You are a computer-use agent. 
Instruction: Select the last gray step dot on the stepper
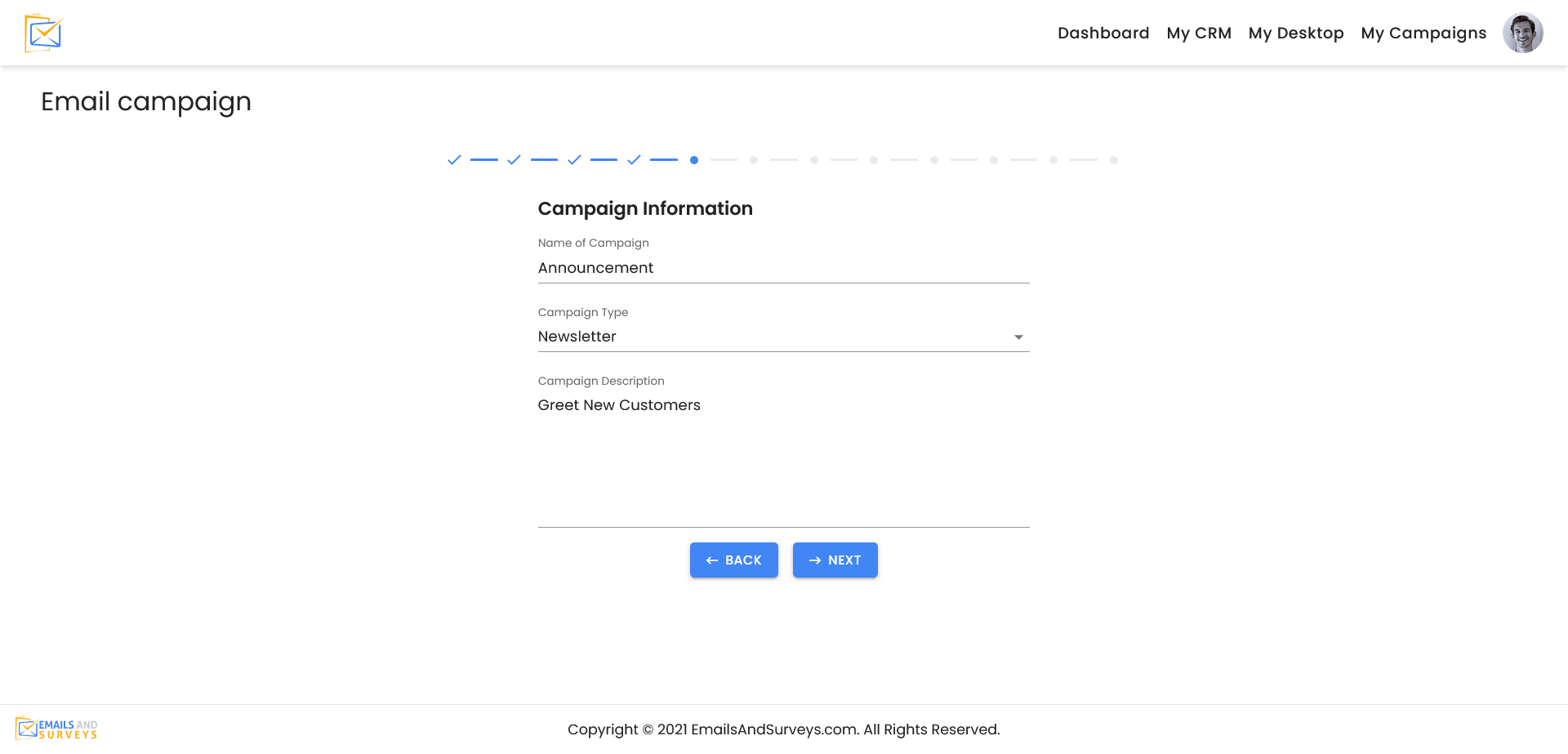(1114, 160)
